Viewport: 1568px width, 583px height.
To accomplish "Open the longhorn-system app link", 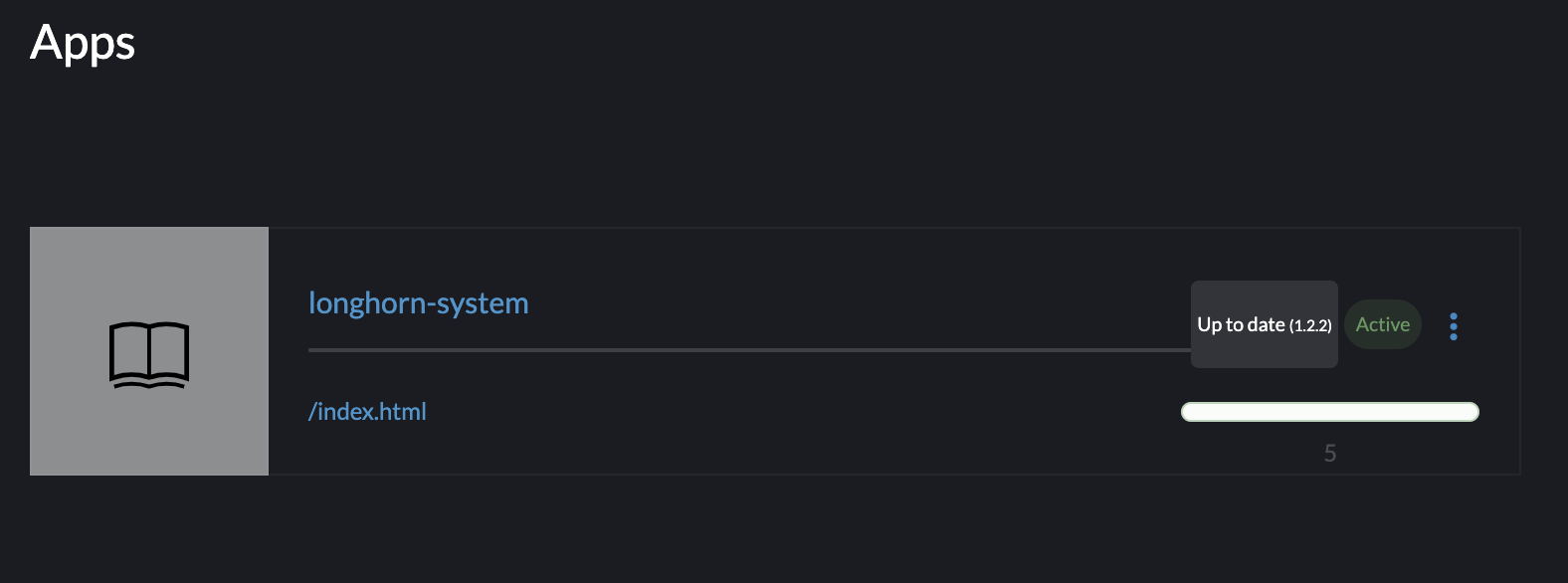I will click(419, 302).
